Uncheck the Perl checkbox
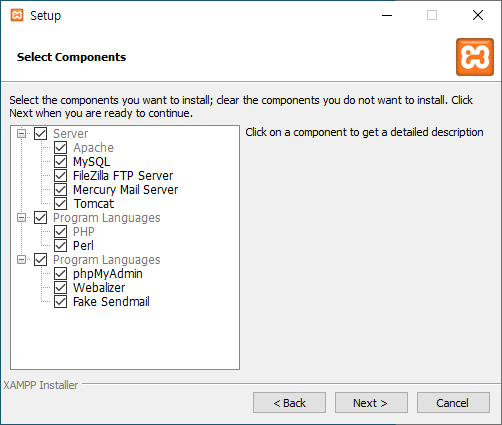Viewport: 502px width, 425px height. pos(60,246)
